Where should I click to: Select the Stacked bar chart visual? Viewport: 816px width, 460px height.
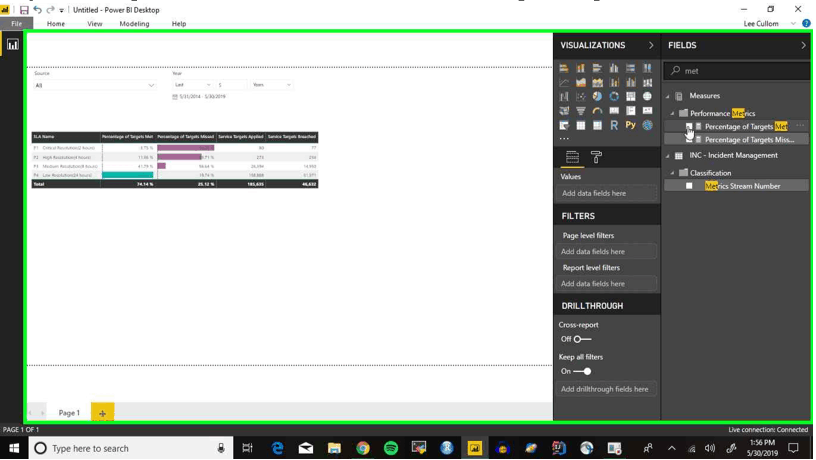(x=564, y=68)
